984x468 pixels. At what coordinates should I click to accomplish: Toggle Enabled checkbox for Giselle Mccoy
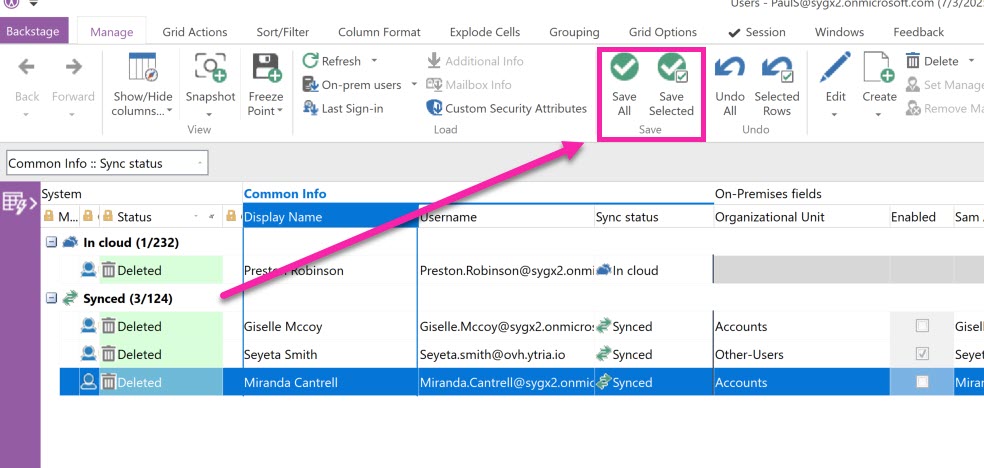pos(922,326)
